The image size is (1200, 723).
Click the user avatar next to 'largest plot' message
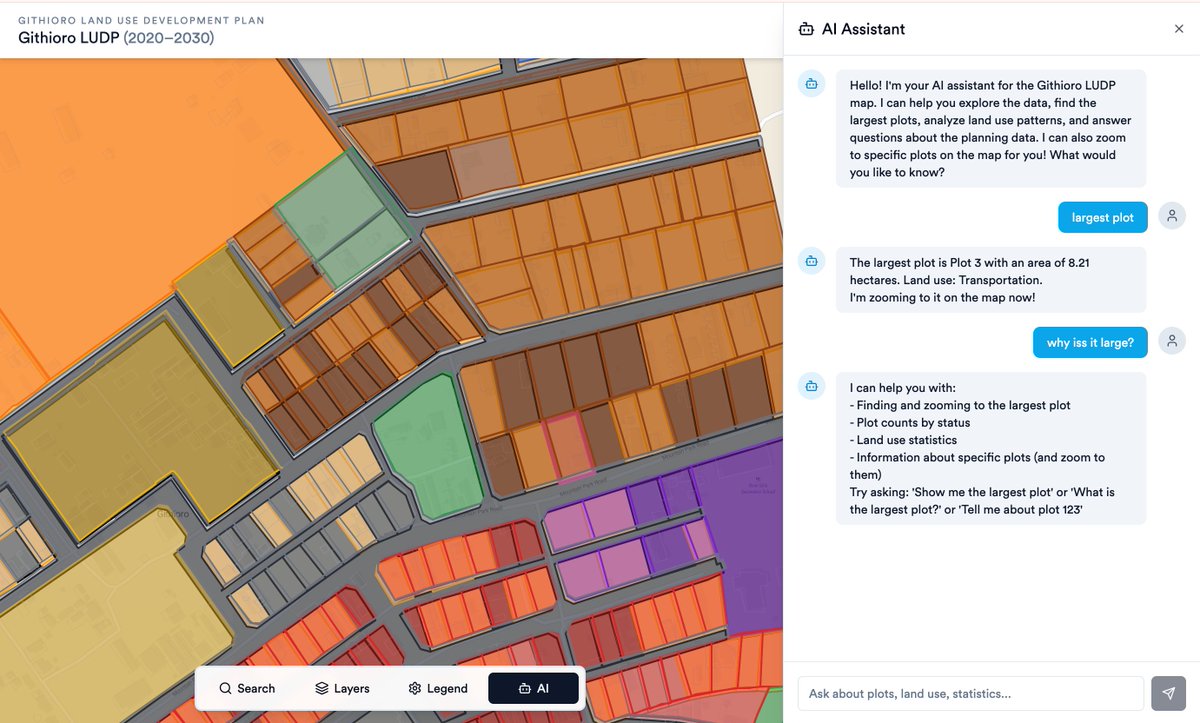(1172, 216)
